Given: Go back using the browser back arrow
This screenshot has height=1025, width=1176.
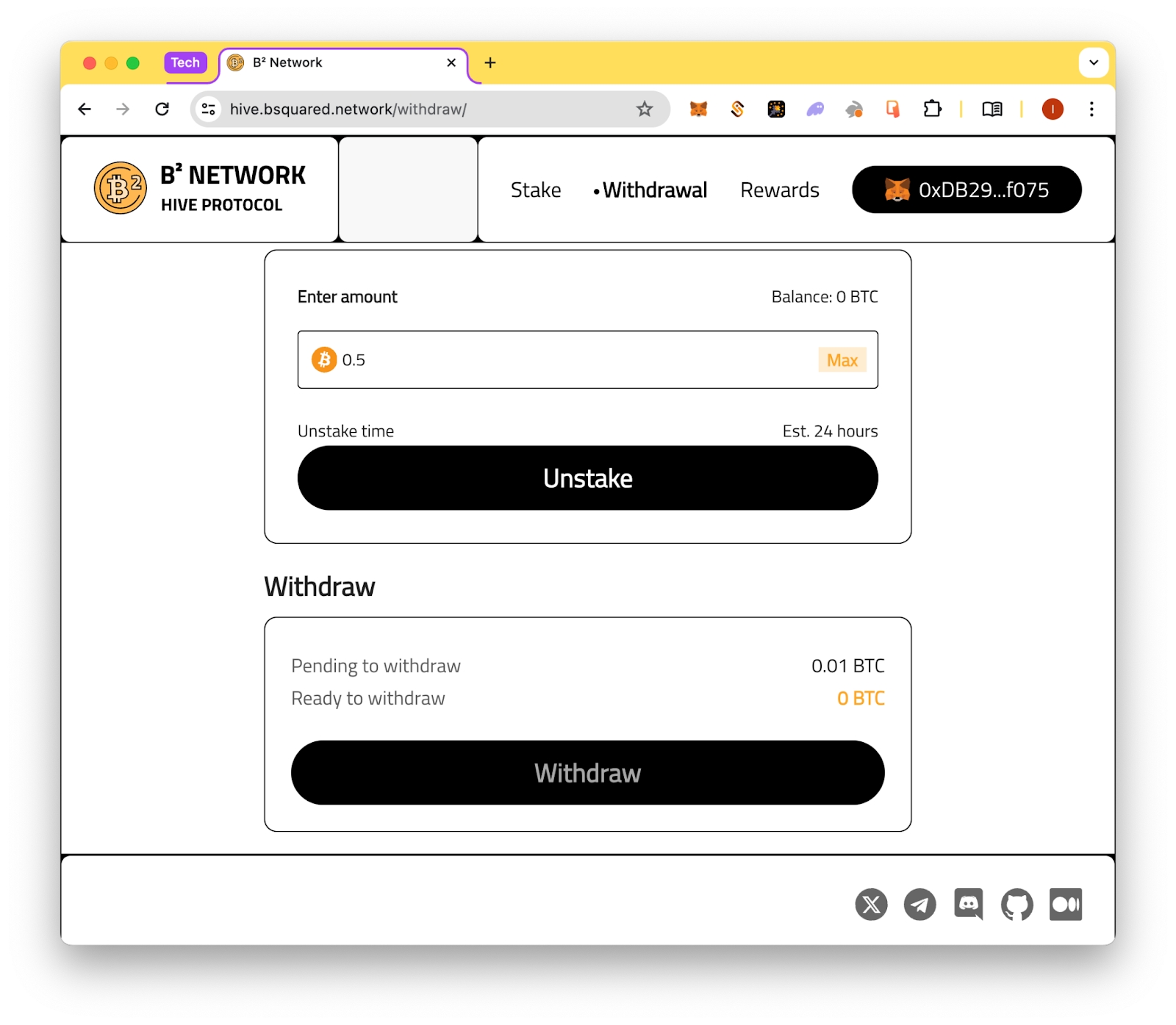Looking at the screenshot, I should 85,109.
